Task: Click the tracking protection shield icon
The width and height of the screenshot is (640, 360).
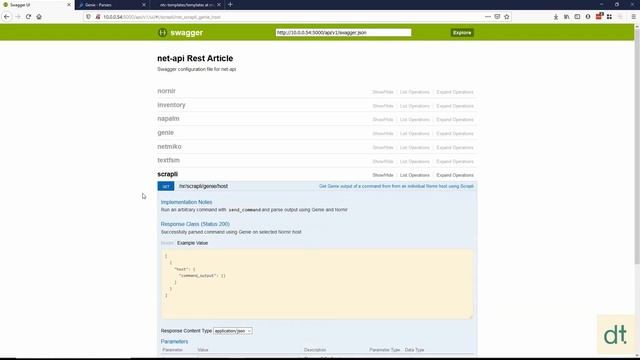Action: tap(89, 17)
